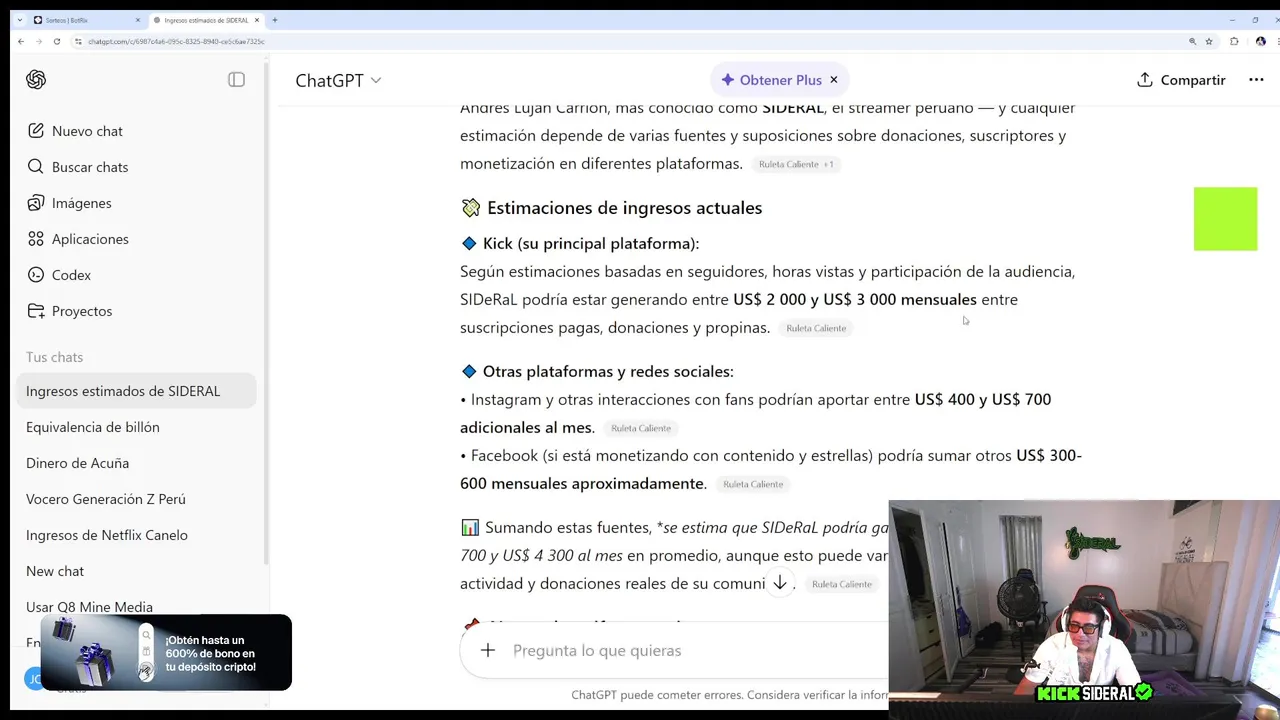
Task: Click the zoom magnifier in address bar
Action: tap(1192, 41)
